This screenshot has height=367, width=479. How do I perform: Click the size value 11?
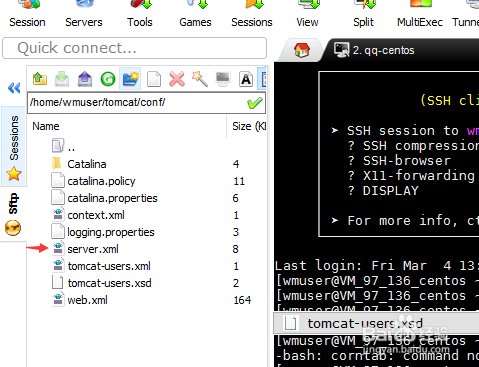[239, 181]
